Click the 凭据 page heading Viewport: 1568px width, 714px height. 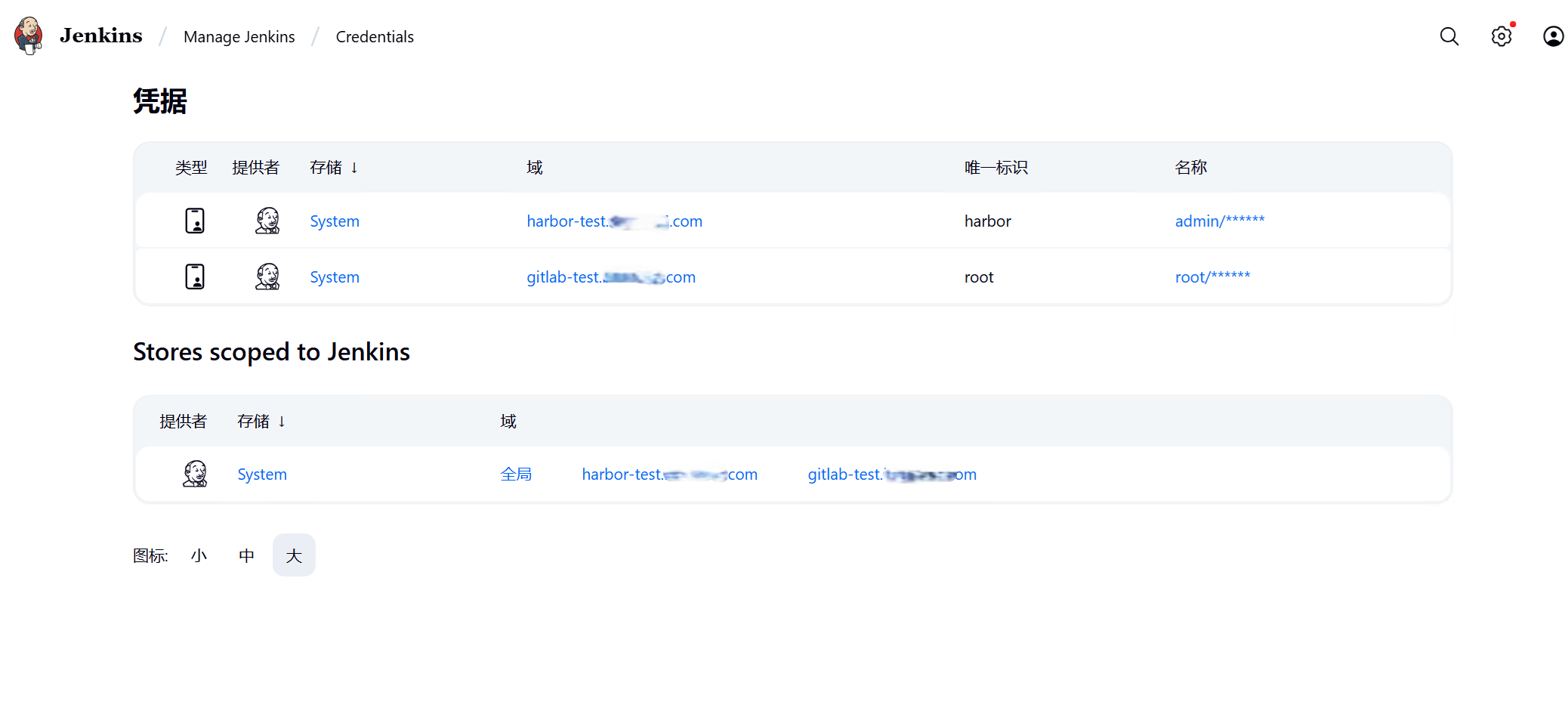(x=160, y=101)
